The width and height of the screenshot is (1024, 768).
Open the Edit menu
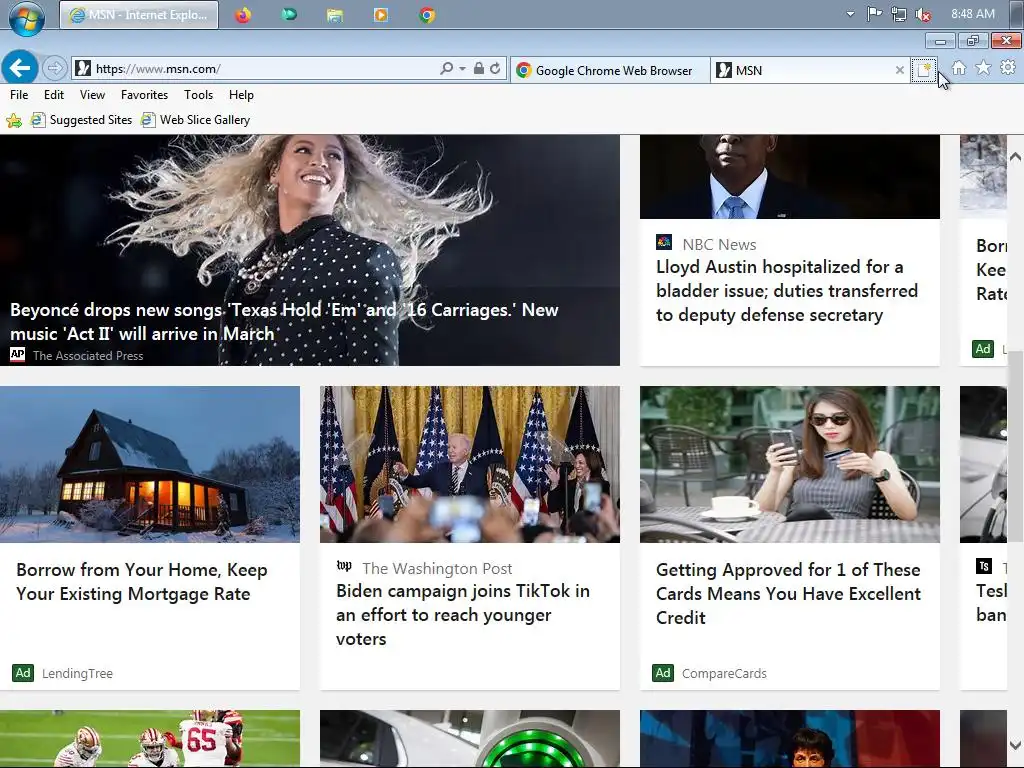click(x=54, y=95)
